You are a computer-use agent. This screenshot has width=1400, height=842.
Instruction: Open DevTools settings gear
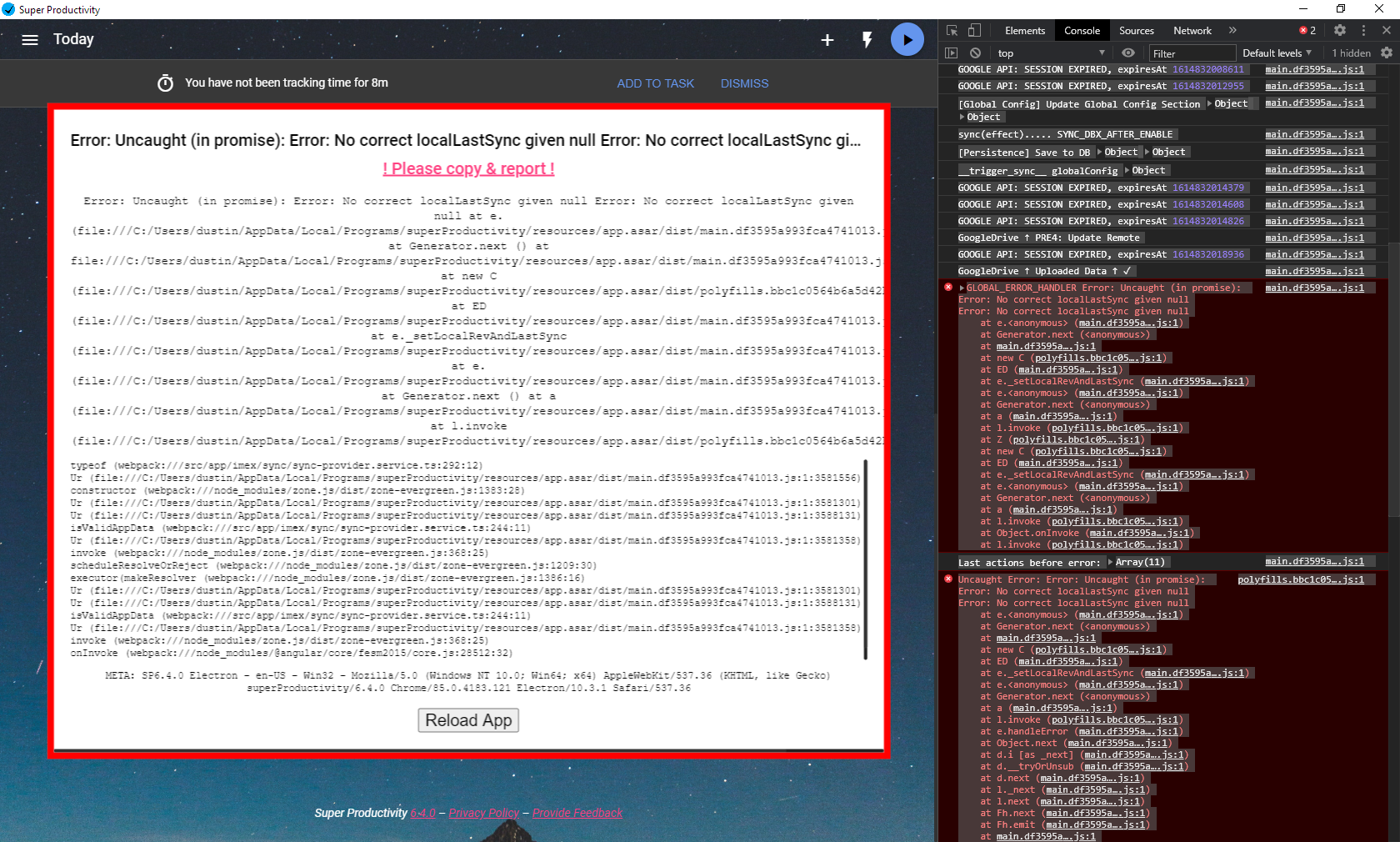tap(1340, 30)
